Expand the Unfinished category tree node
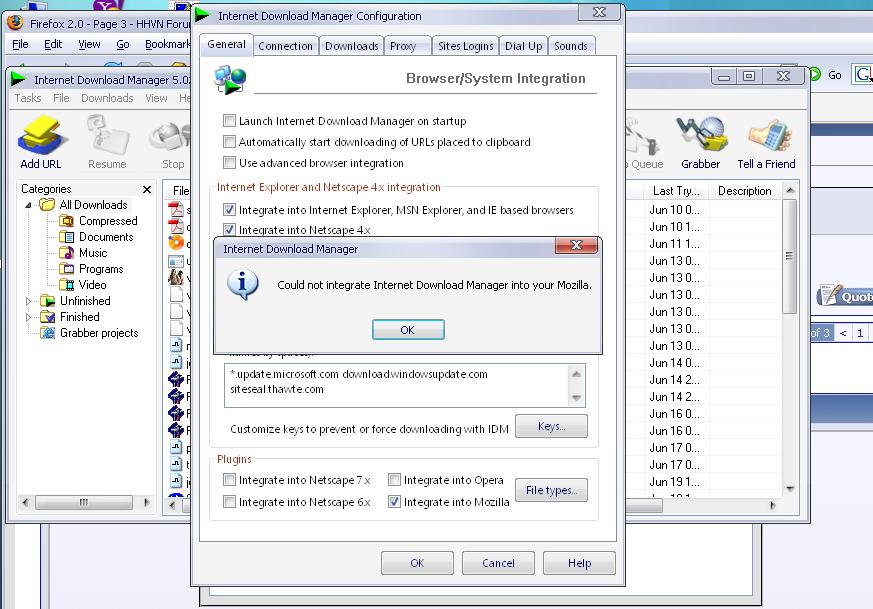This screenshot has height=609, width=873. click(28, 301)
